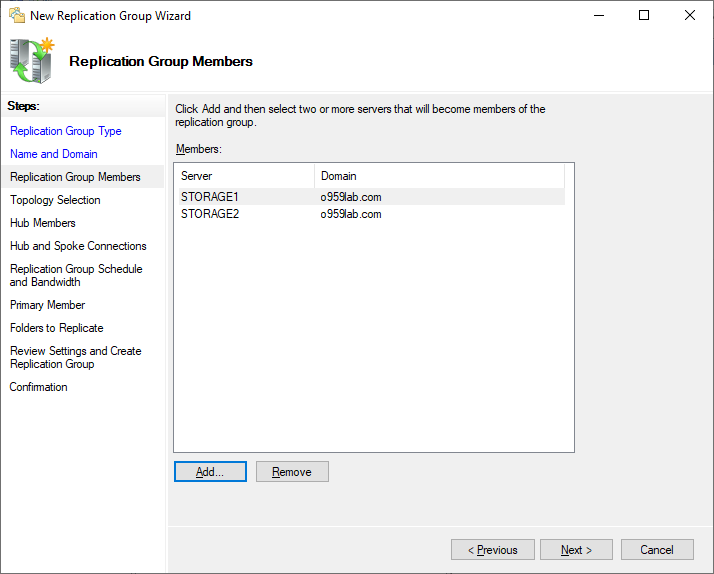Go to Next wizard page

pyautogui.click(x=576, y=550)
